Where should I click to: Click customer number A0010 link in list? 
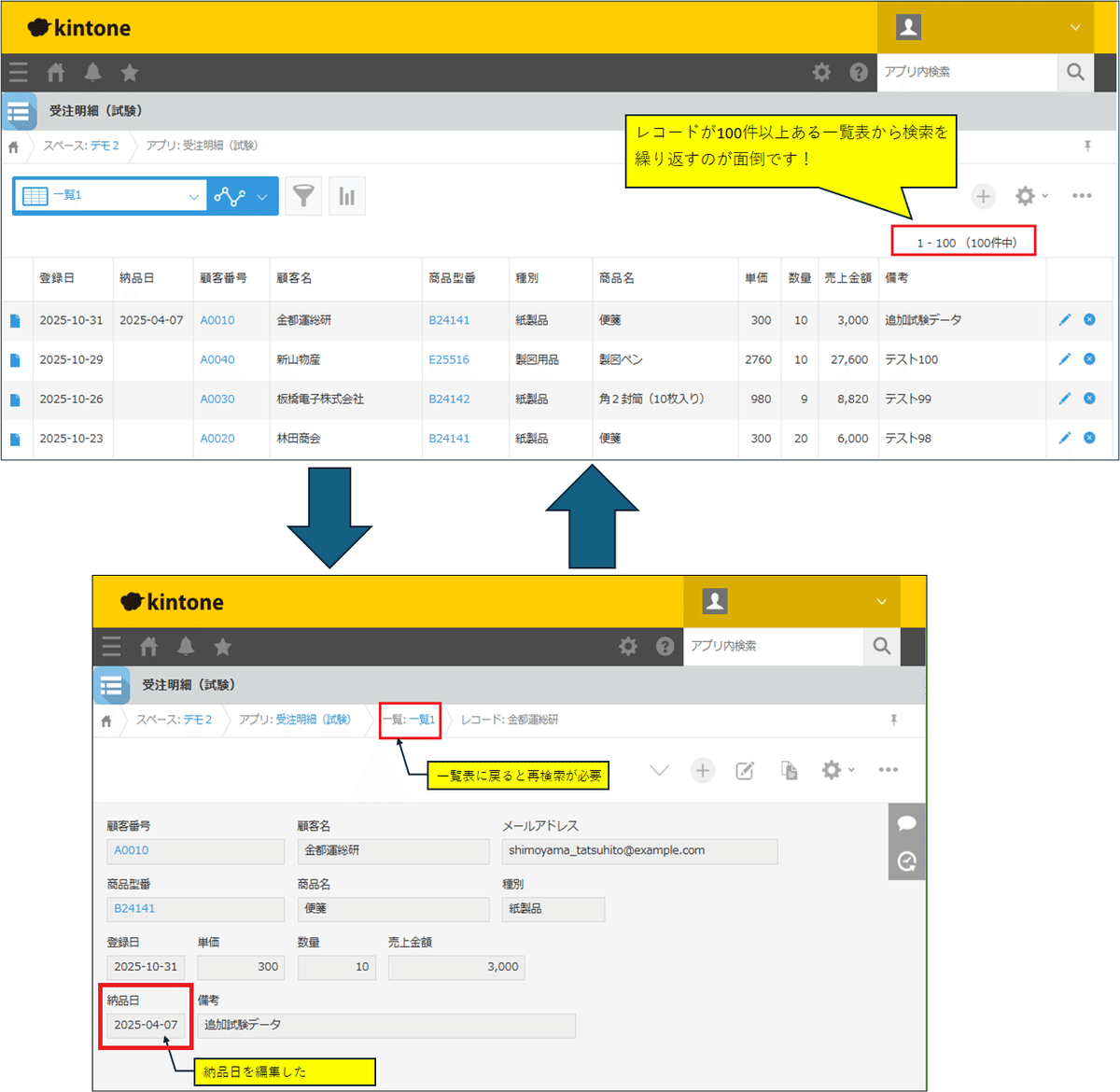pyautogui.click(x=217, y=320)
